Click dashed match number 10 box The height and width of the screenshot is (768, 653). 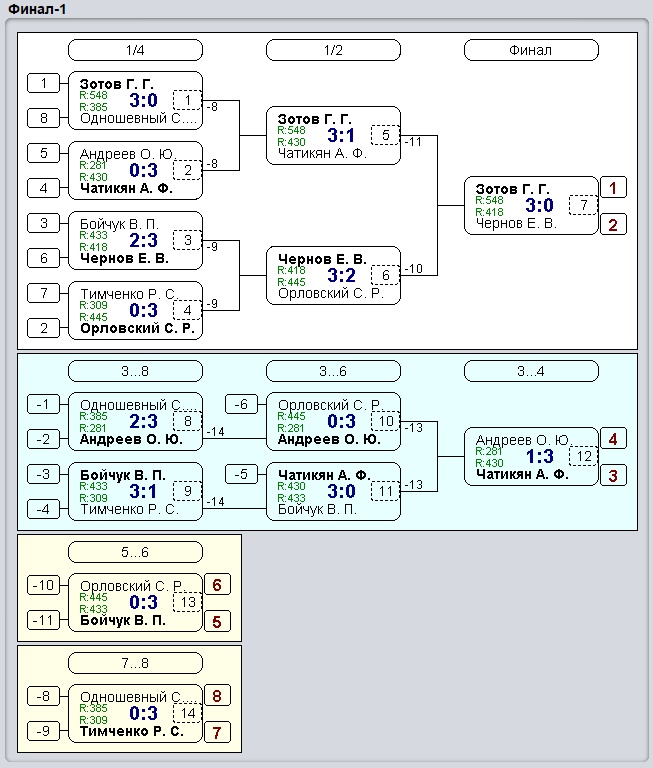pos(386,421)
